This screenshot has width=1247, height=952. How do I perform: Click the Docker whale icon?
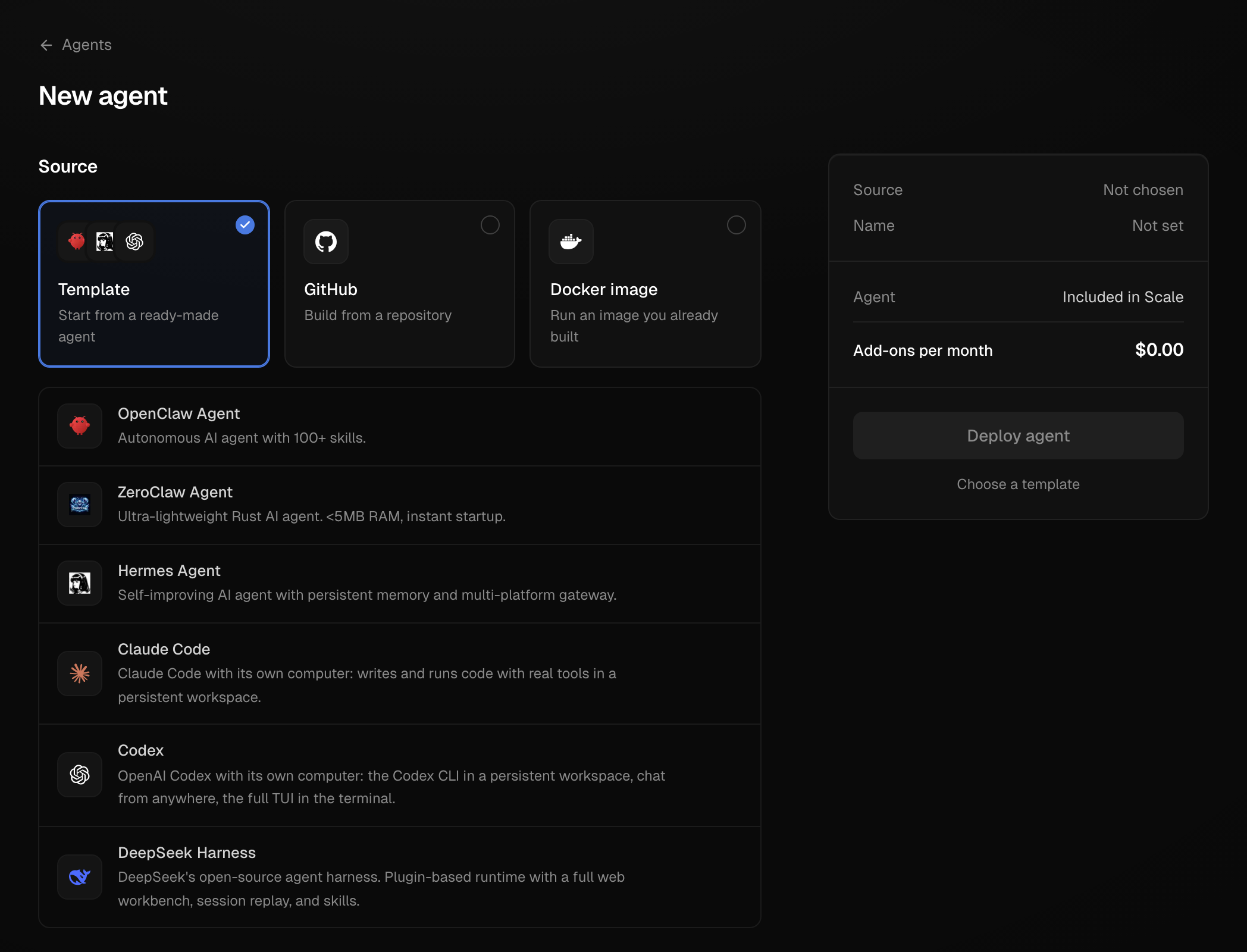pyautogui.click(x=571, y=242)
